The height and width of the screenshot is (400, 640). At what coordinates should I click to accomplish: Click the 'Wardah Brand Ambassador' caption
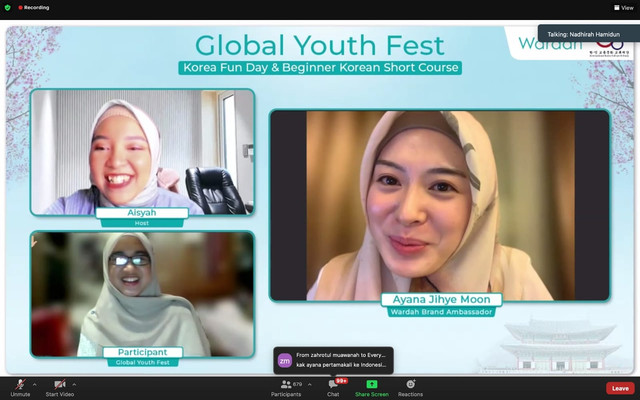tap(441, 312)
